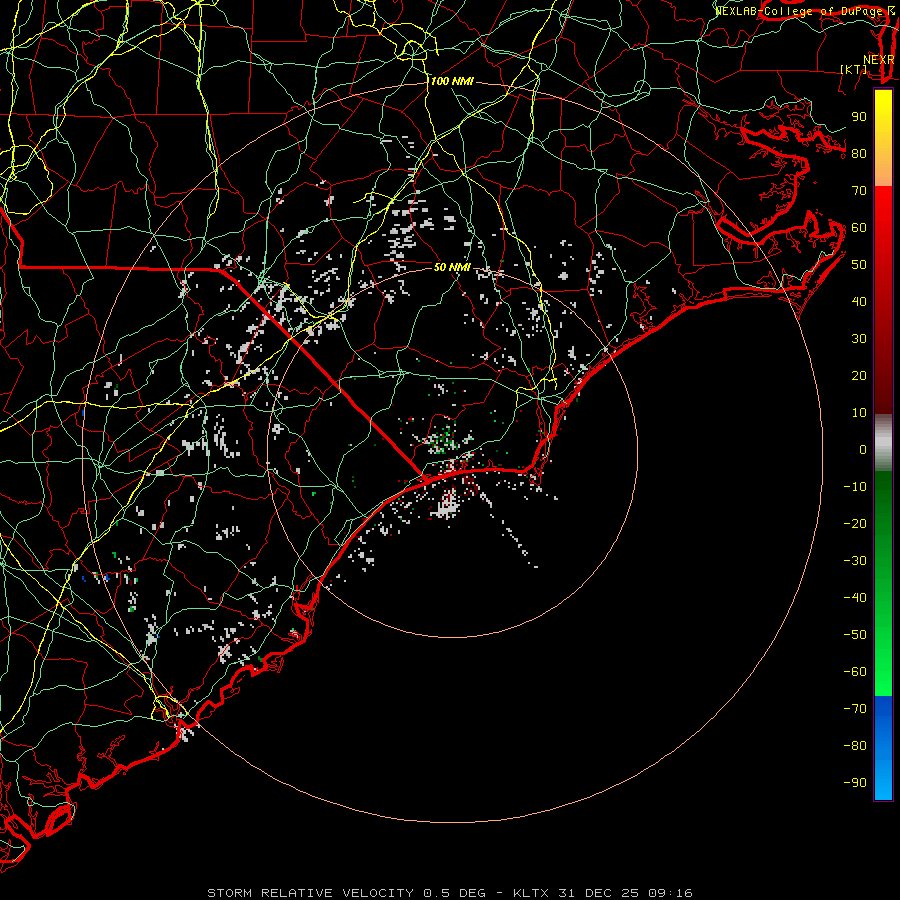The image size is (900, 900).
Task: Click the "-40" legend value
Action: pyautogui.click(x=855, y=598)
